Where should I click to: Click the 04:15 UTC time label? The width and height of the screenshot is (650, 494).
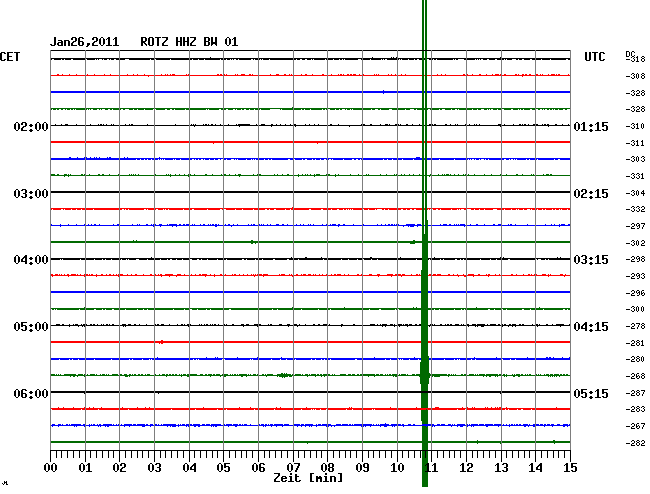[591, 327]
